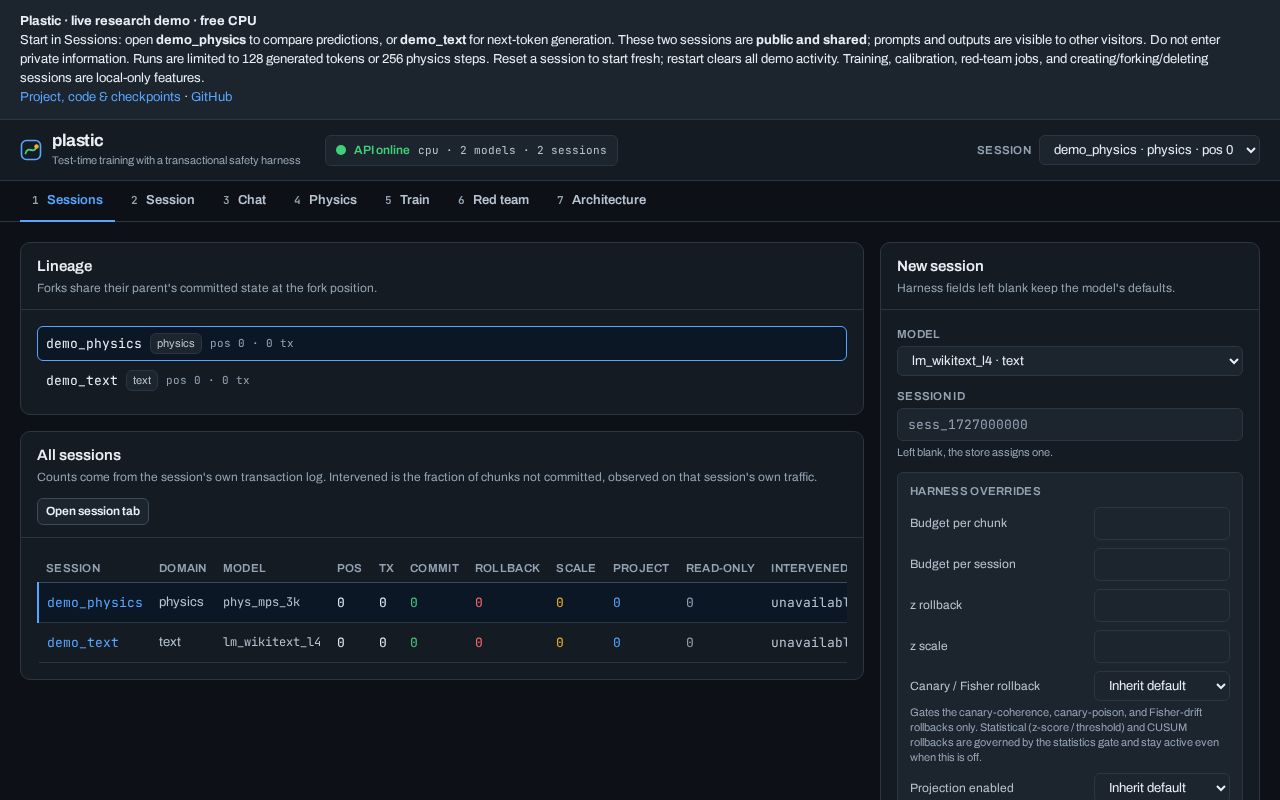Open the Physics tab
This screenshot has width=1280, height=800.
(325, 200)
